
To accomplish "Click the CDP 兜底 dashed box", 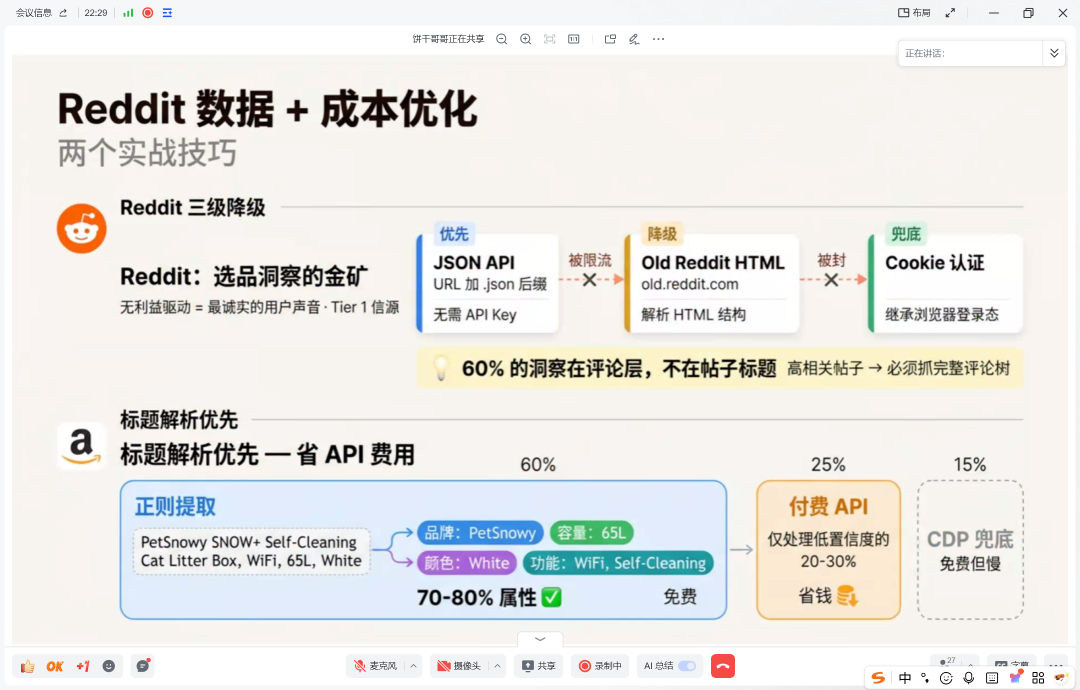I will point(970,550).
